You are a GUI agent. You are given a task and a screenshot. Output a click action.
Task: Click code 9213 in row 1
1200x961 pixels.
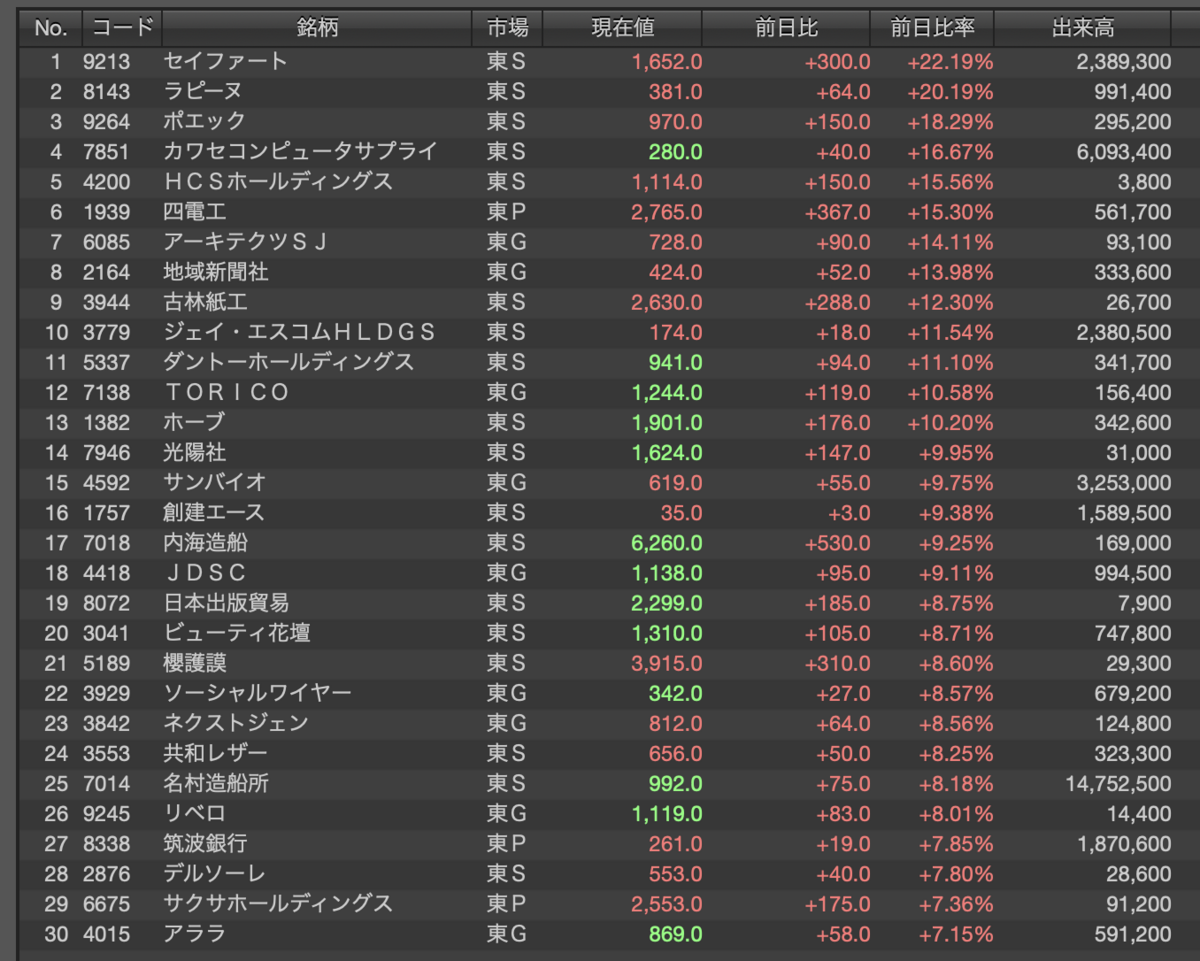(x=106, y=62)
